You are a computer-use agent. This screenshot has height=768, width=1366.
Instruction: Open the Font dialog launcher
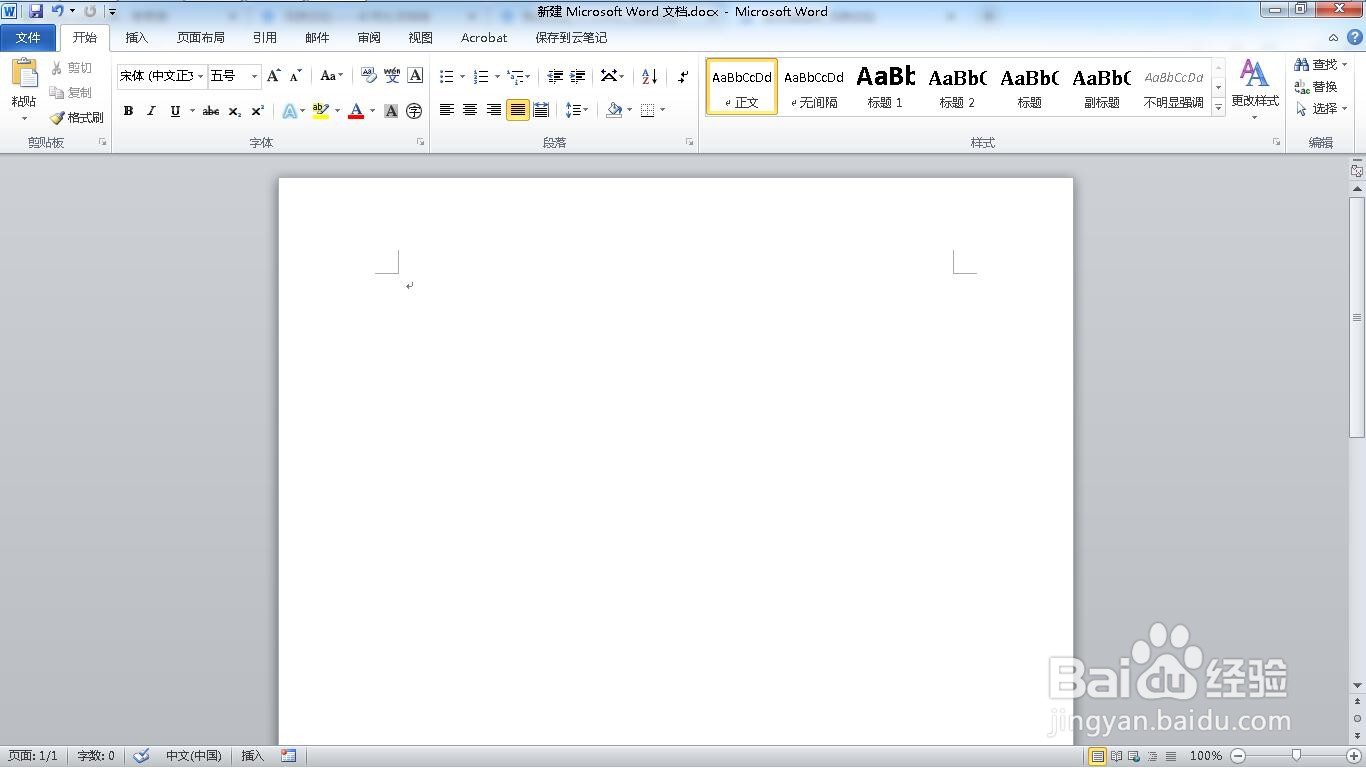coord(421,143)
